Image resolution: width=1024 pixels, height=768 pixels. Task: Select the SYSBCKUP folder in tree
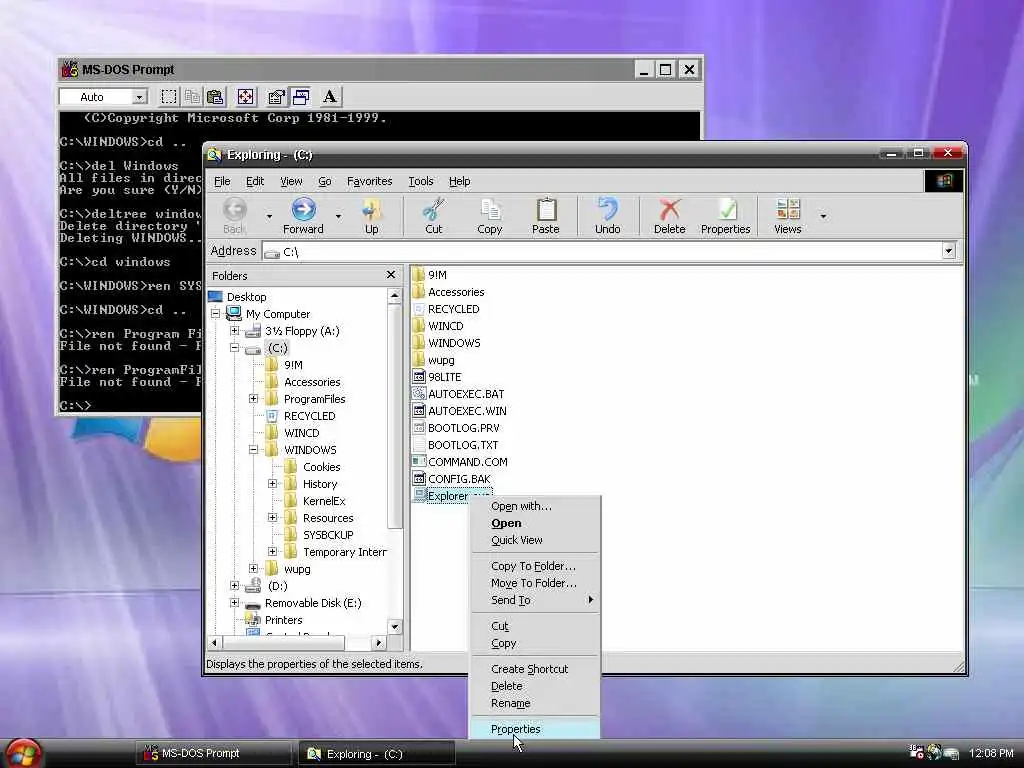(x=328, y=535)
